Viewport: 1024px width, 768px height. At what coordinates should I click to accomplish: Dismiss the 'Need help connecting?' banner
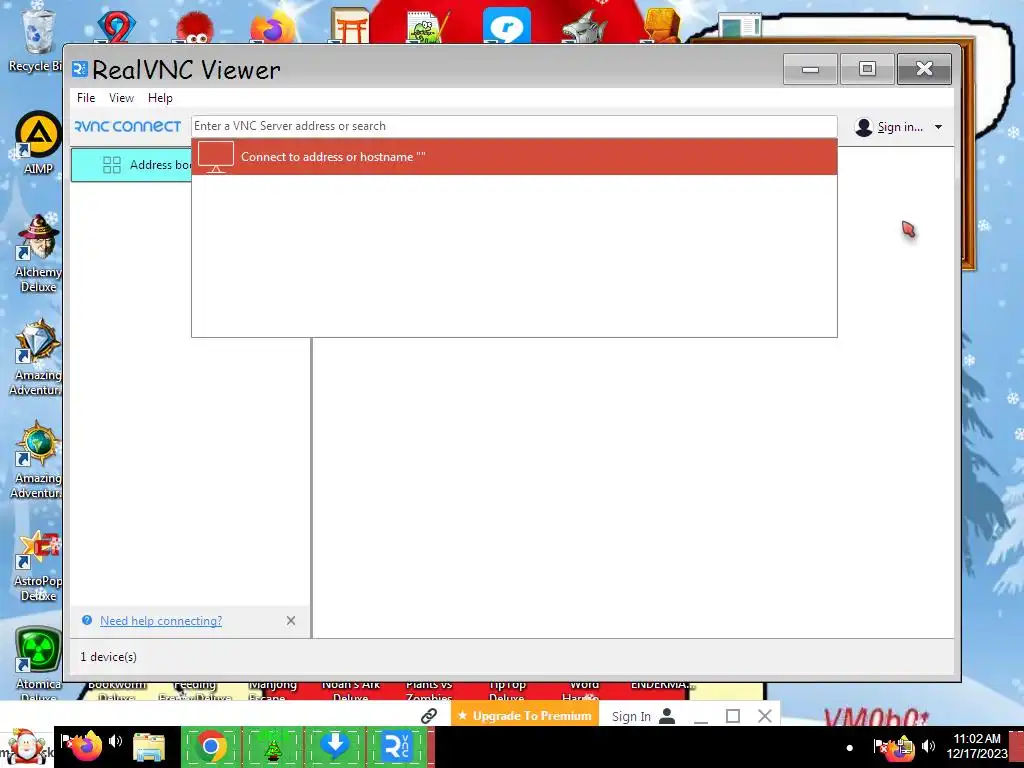(291, 620)
